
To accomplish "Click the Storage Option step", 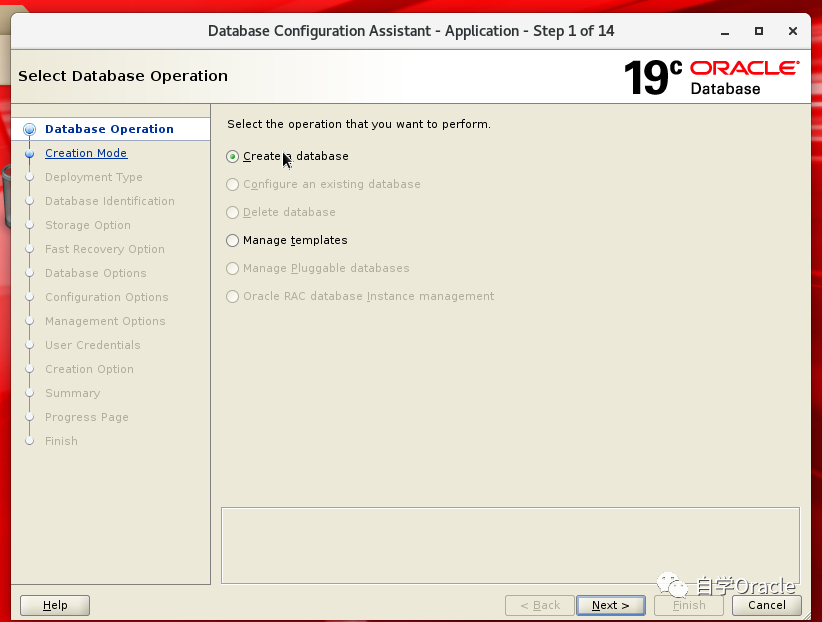I will [x=88, y=226].
